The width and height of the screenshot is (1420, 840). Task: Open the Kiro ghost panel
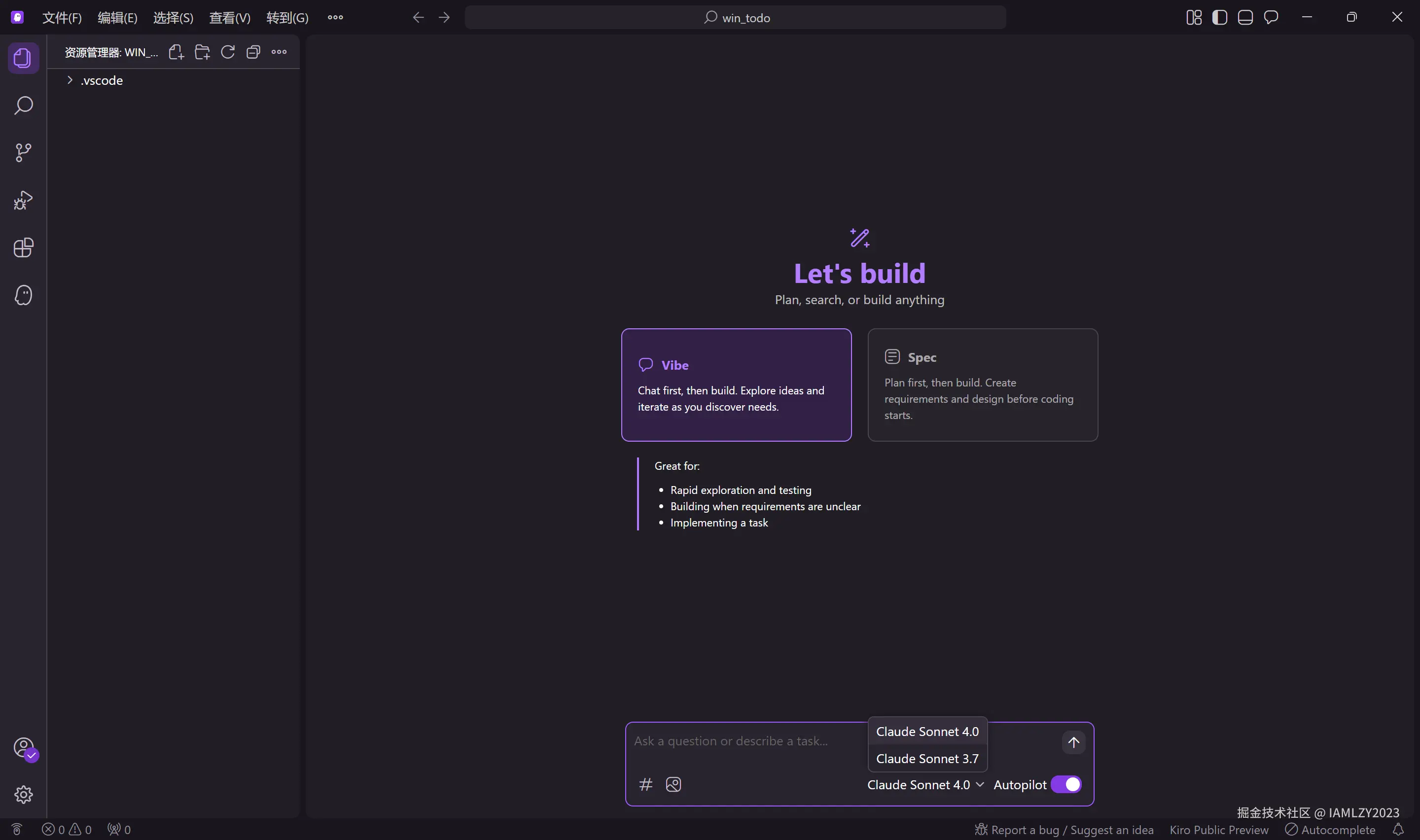(x=23, y=295)
